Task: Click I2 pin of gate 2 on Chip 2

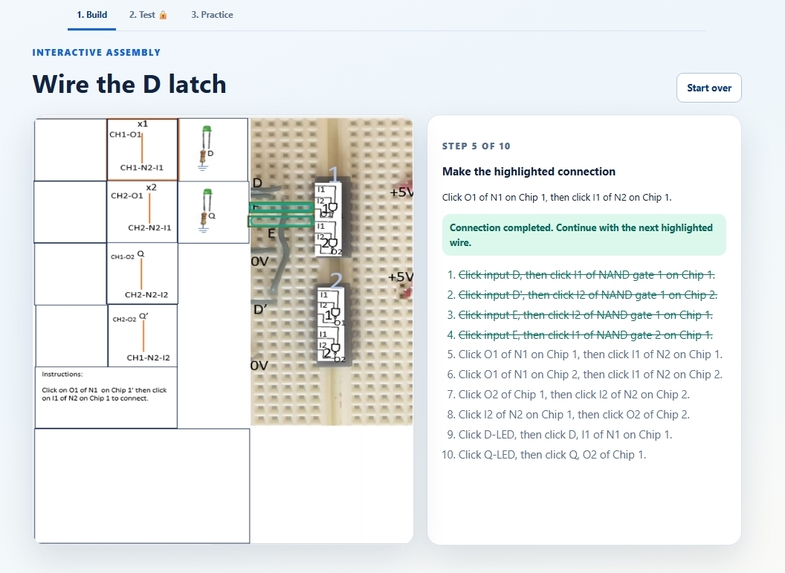Action: (323, 345)
